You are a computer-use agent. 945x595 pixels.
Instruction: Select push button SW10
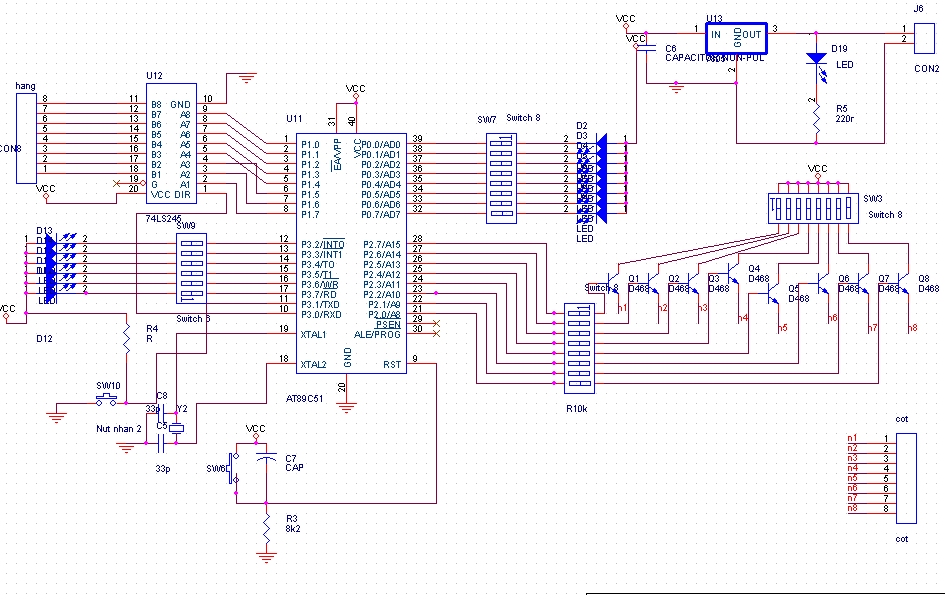tap(107, 399)
